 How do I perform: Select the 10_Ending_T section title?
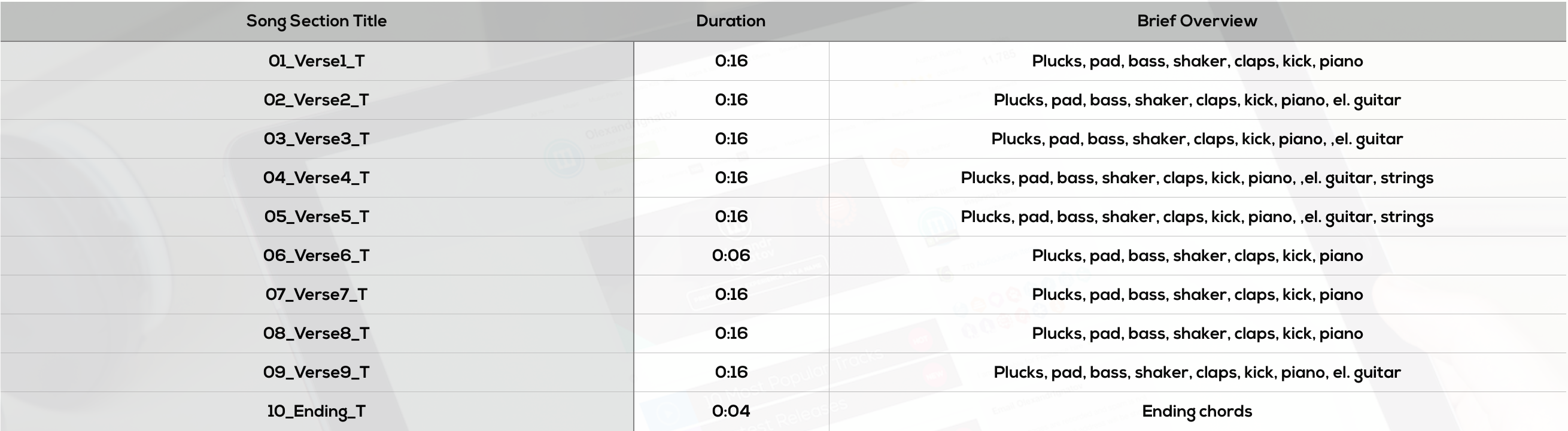point(317,412)
